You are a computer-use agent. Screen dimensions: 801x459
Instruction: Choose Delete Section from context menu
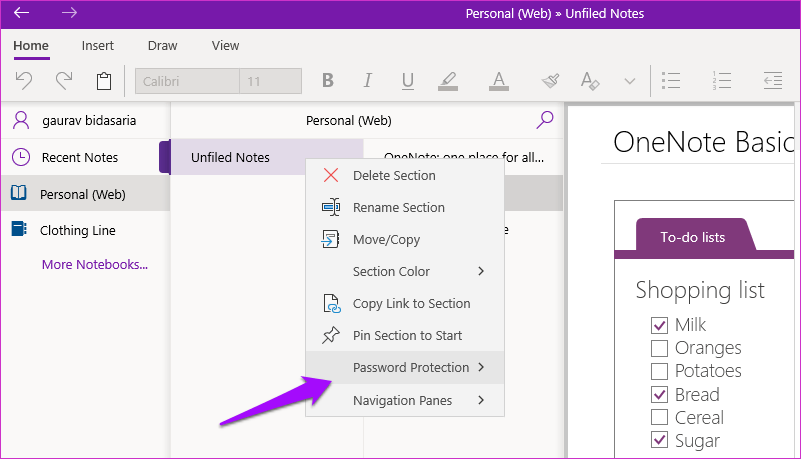(x=405, y=175)
